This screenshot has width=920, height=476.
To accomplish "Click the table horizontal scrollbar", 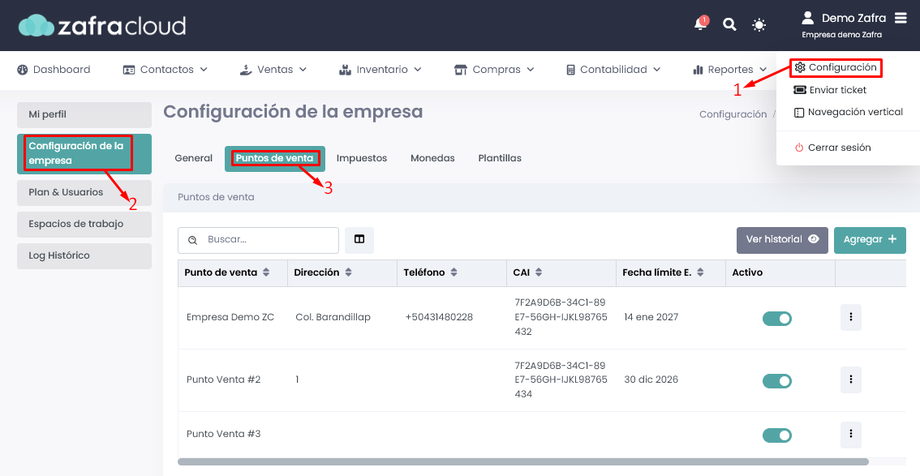I will tap(523, 462).
